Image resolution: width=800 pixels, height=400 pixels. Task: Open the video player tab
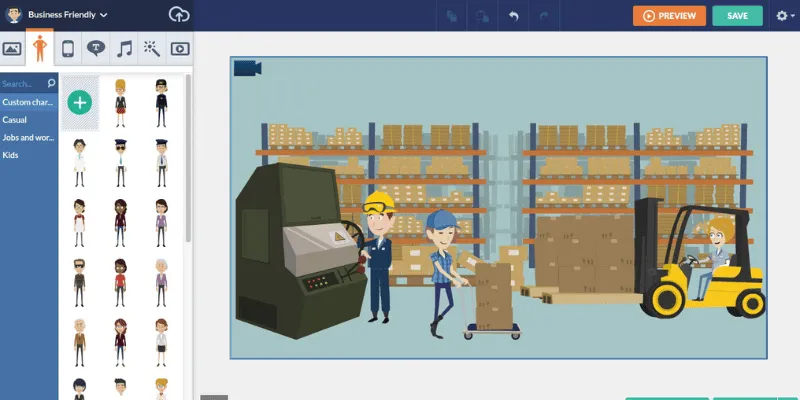(180, 49)
